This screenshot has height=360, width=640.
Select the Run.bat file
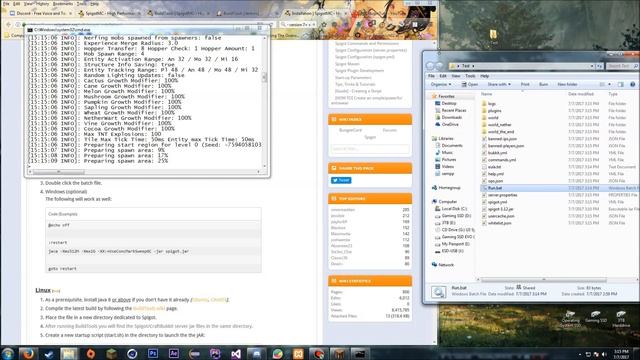[495, 188]
